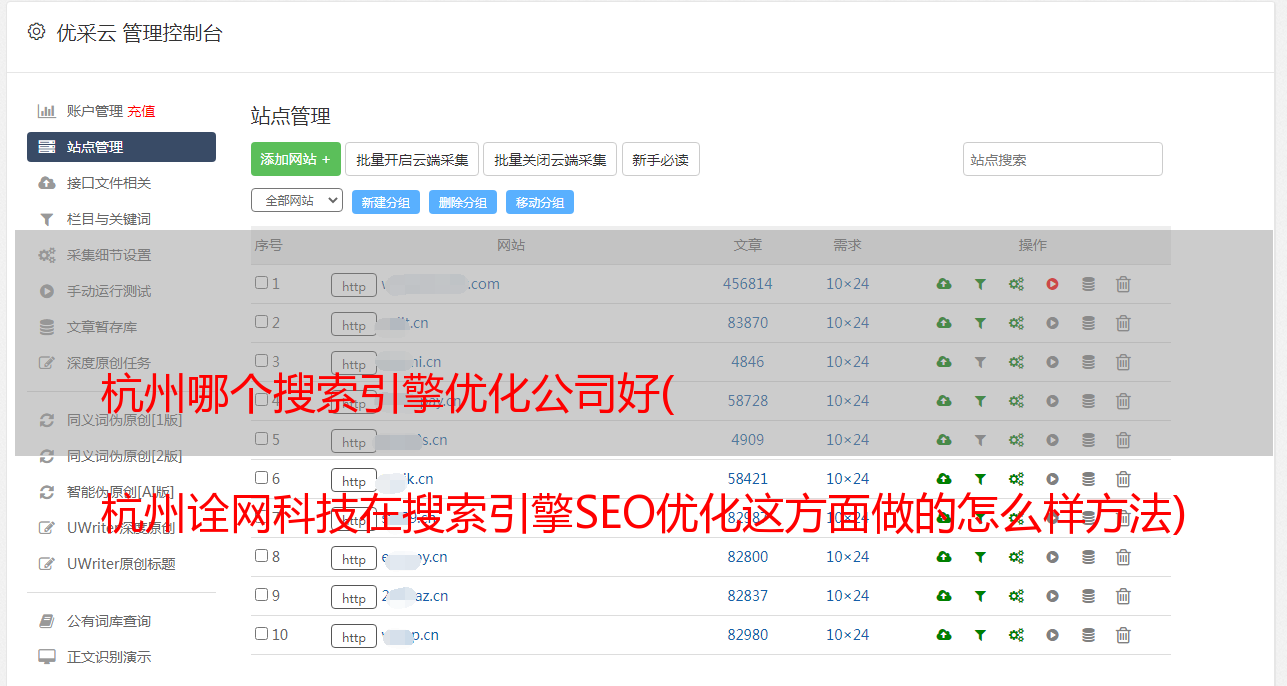Open 文章暂存库 from the sidebar
Image resolution: width=1287 pixels, height=686 pixels.
102,327
